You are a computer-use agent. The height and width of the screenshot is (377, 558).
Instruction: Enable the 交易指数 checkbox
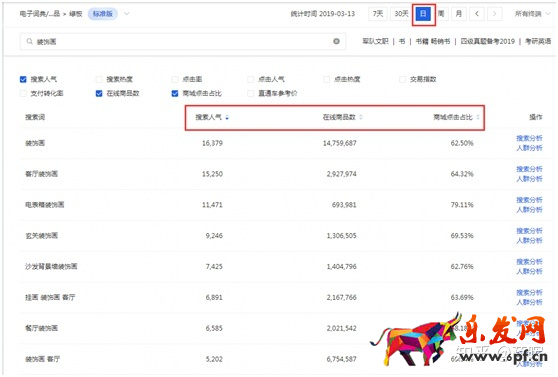pos(402,79)
